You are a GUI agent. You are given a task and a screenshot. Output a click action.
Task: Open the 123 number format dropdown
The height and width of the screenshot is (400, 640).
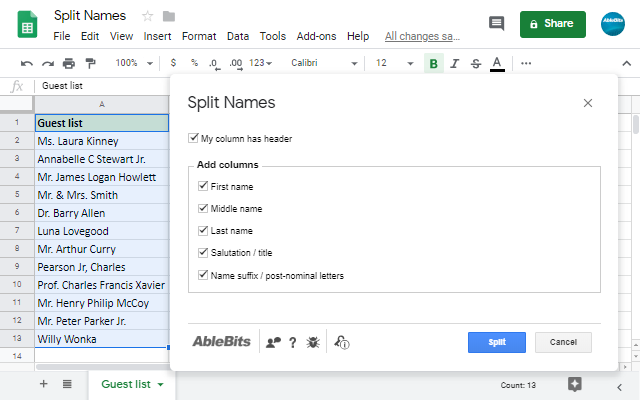[x=260, y=63]
